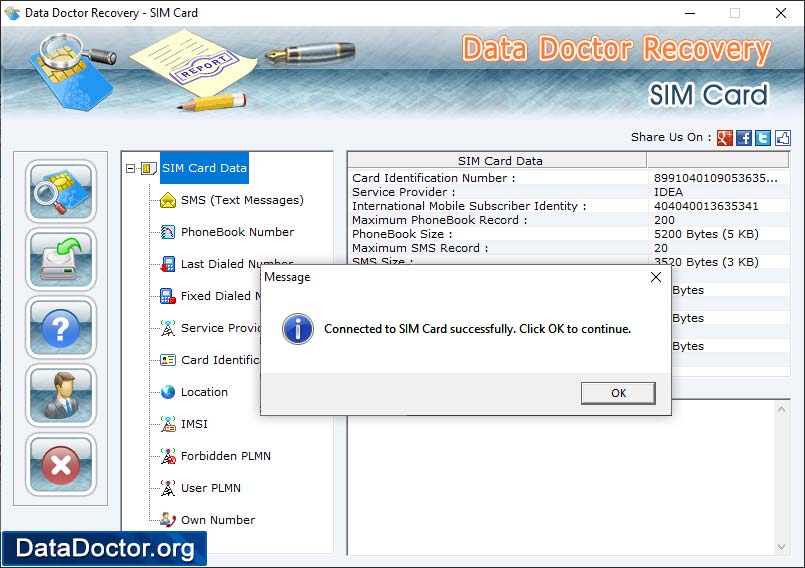Click the red X exit sidebar icon
Screen dimensions: 805x568
point(61,464)
